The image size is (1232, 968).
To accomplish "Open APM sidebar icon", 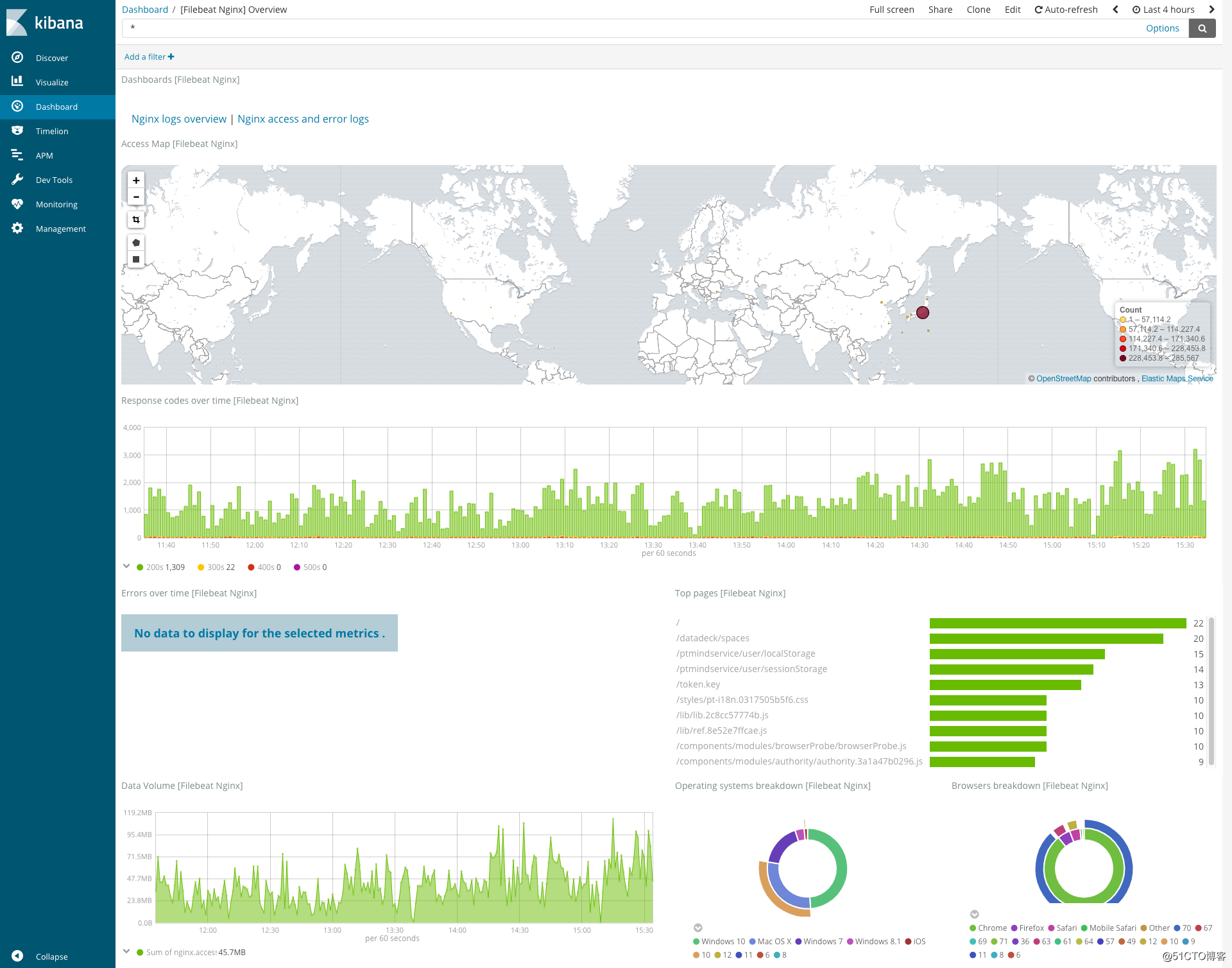I will [17, 155].
